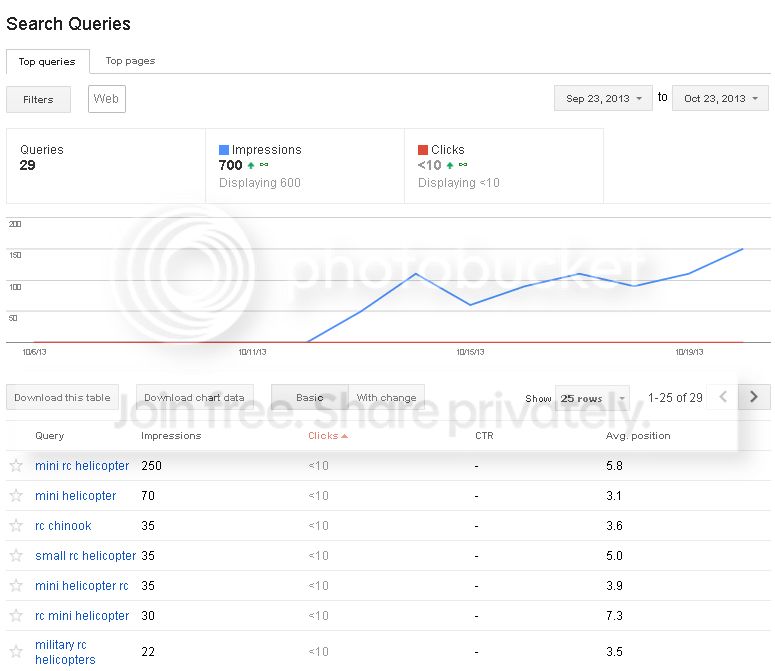Toggle Basic view mode
Screen dimensions: 775x671
coord(310,397)
